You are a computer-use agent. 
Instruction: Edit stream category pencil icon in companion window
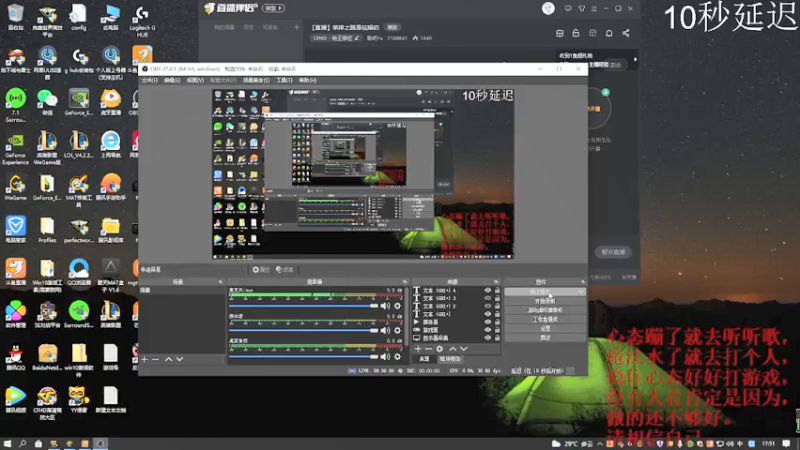tap(357, 38)
